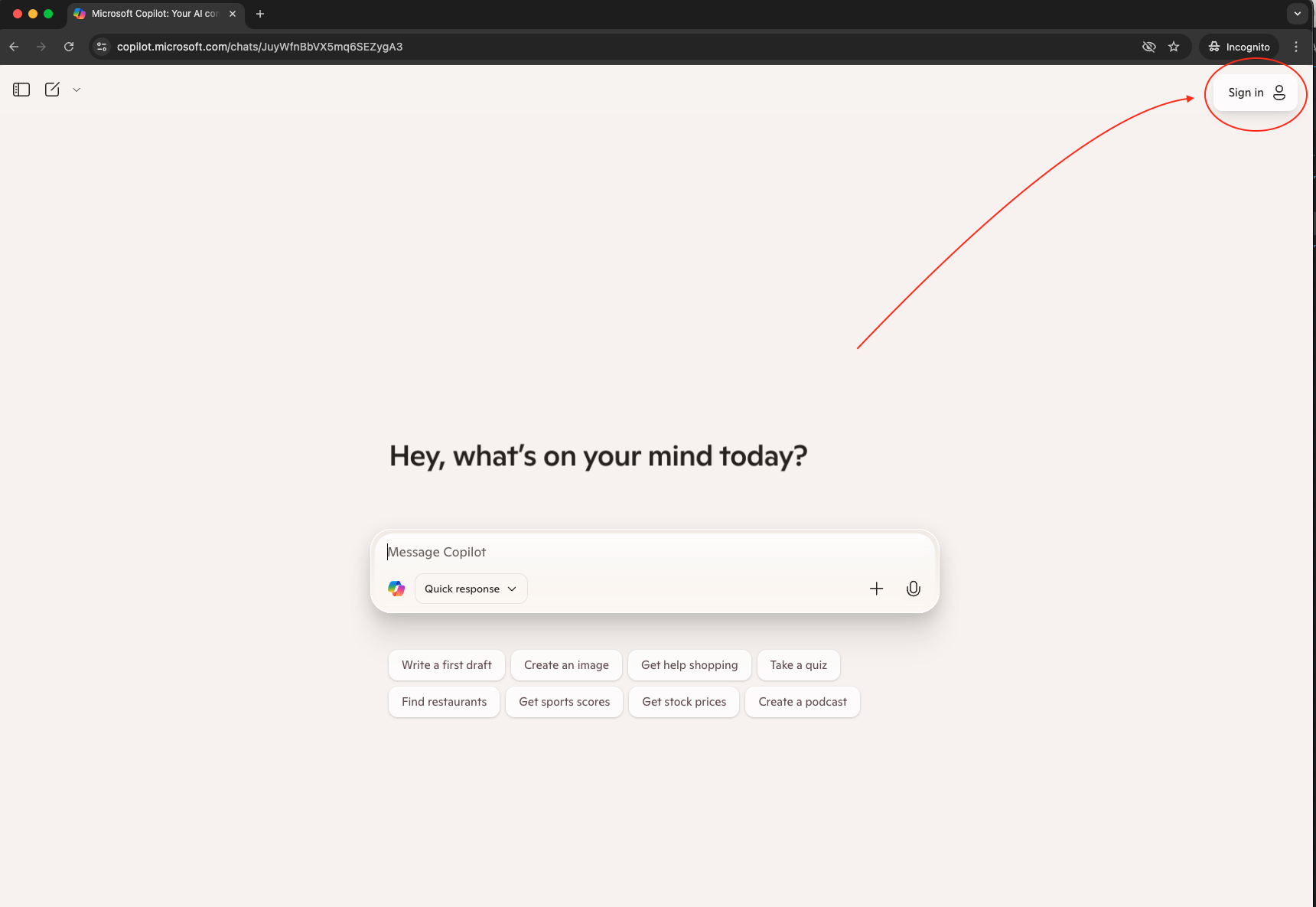This screenshot has height=907, width=1316.
Task: Select Find restaurants suggestion
Action: pyautogui.click(x=444, y=702)
